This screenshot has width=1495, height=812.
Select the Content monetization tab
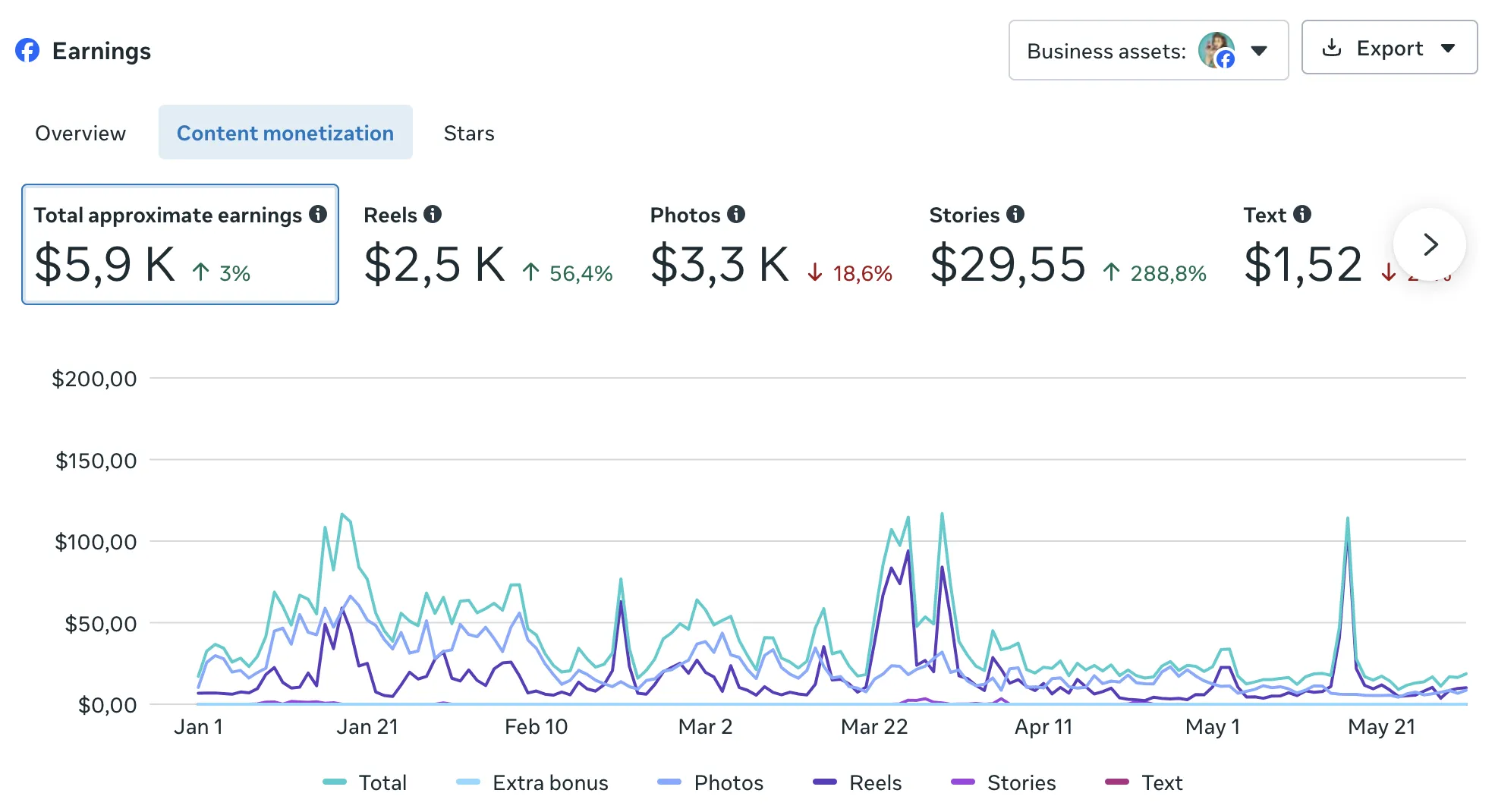[x=285, y=133]
